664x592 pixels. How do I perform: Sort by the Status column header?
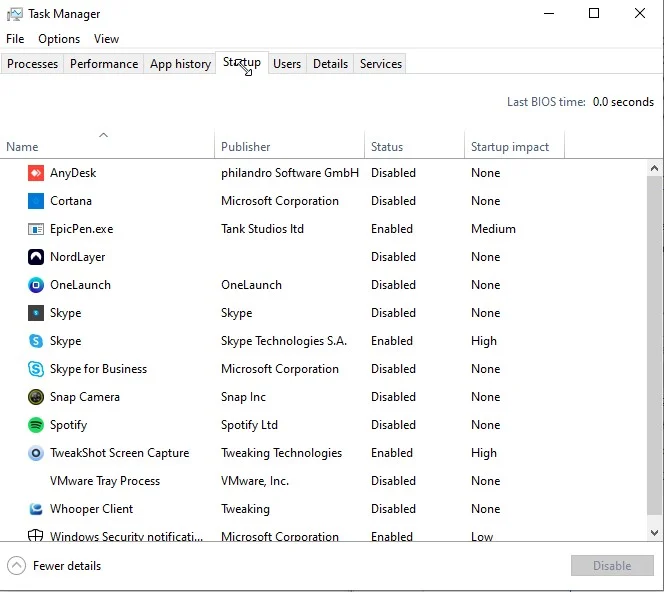(x=415, y=147)
